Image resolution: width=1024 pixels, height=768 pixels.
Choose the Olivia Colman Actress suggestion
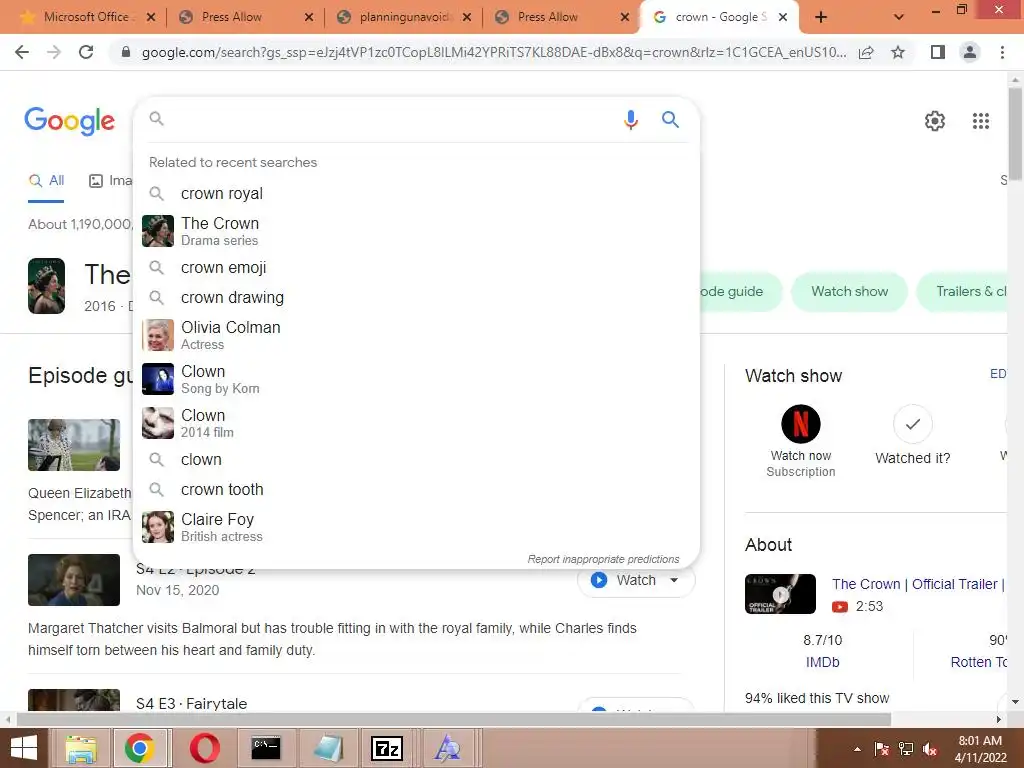pos(417,335)
